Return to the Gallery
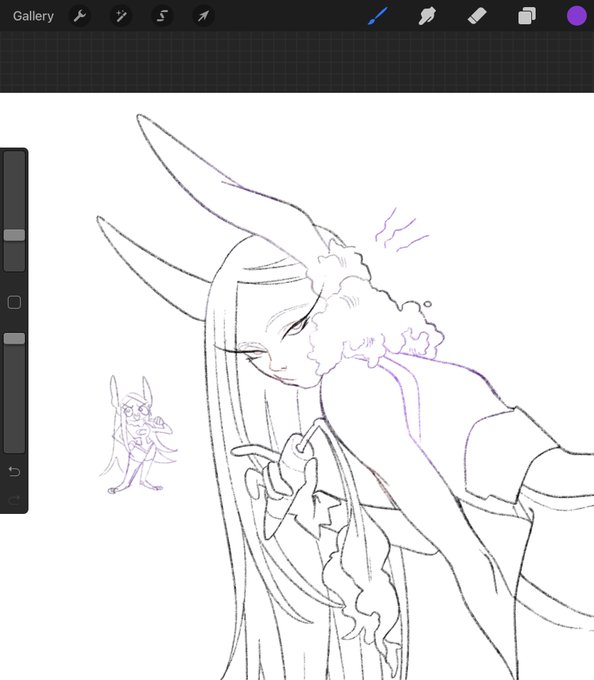Screen dimensions: 594x680 point(33,16)
